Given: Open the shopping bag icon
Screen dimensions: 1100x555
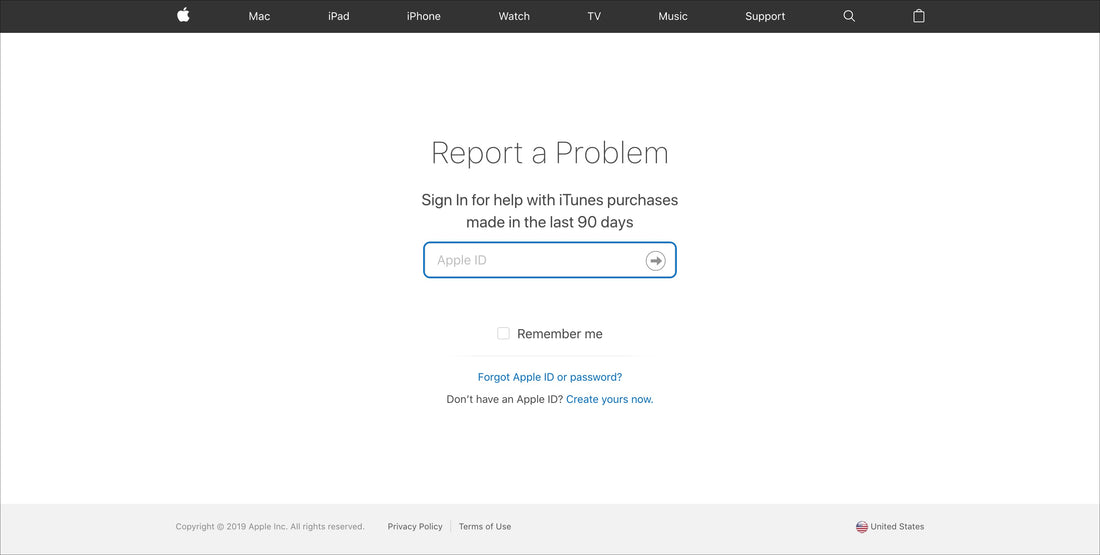Looking at the screenshot, I should point(918,15).
